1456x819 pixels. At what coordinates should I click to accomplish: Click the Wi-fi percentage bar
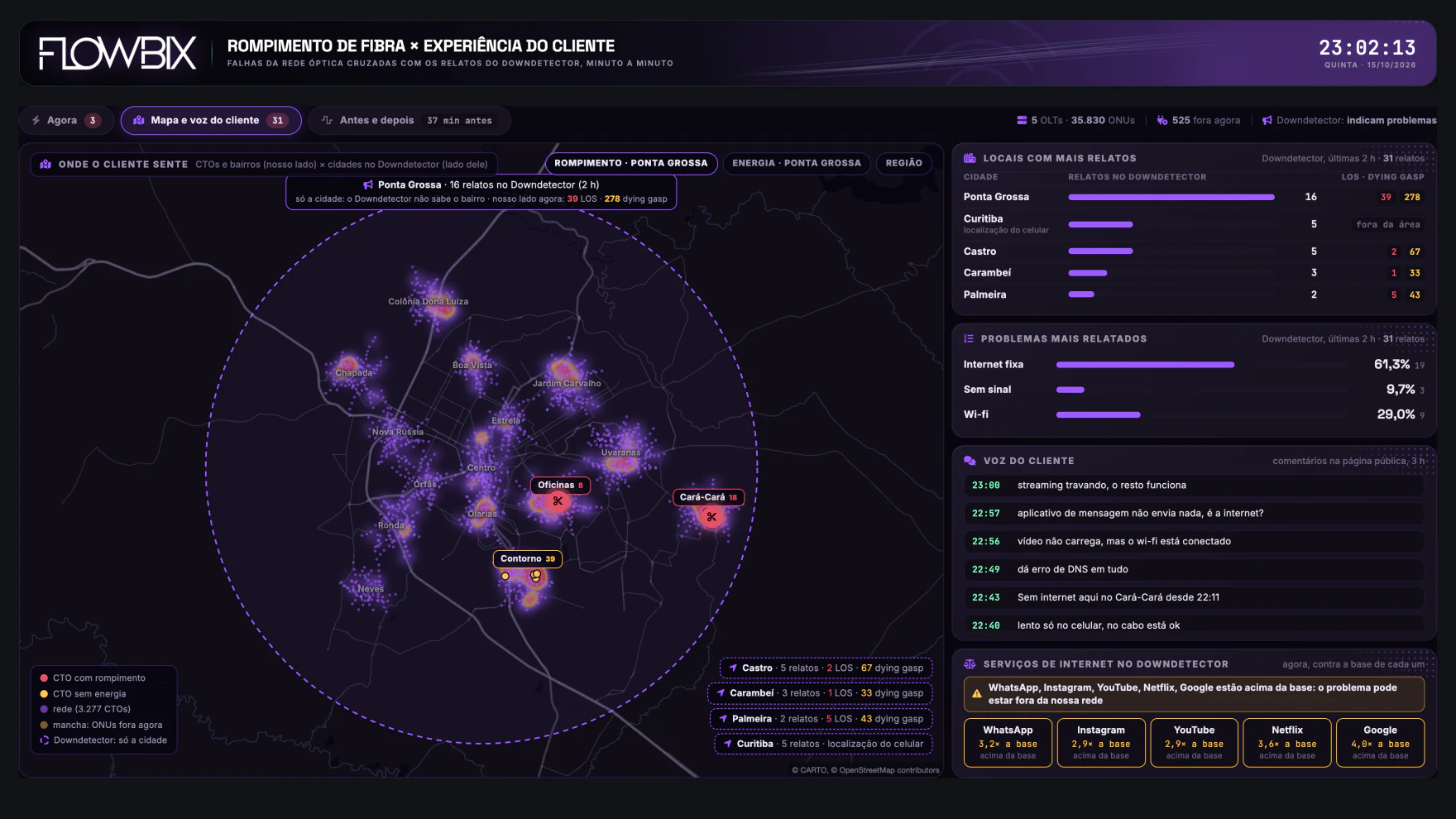pos(1098,414)
